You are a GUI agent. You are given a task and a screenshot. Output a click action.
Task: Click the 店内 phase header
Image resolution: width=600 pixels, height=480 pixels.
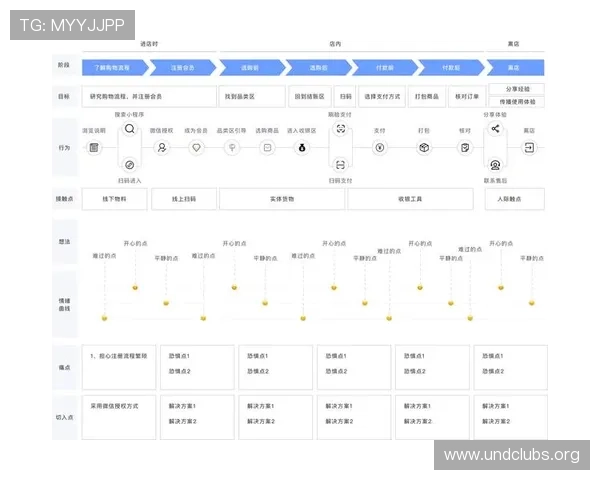coord(335,44)
